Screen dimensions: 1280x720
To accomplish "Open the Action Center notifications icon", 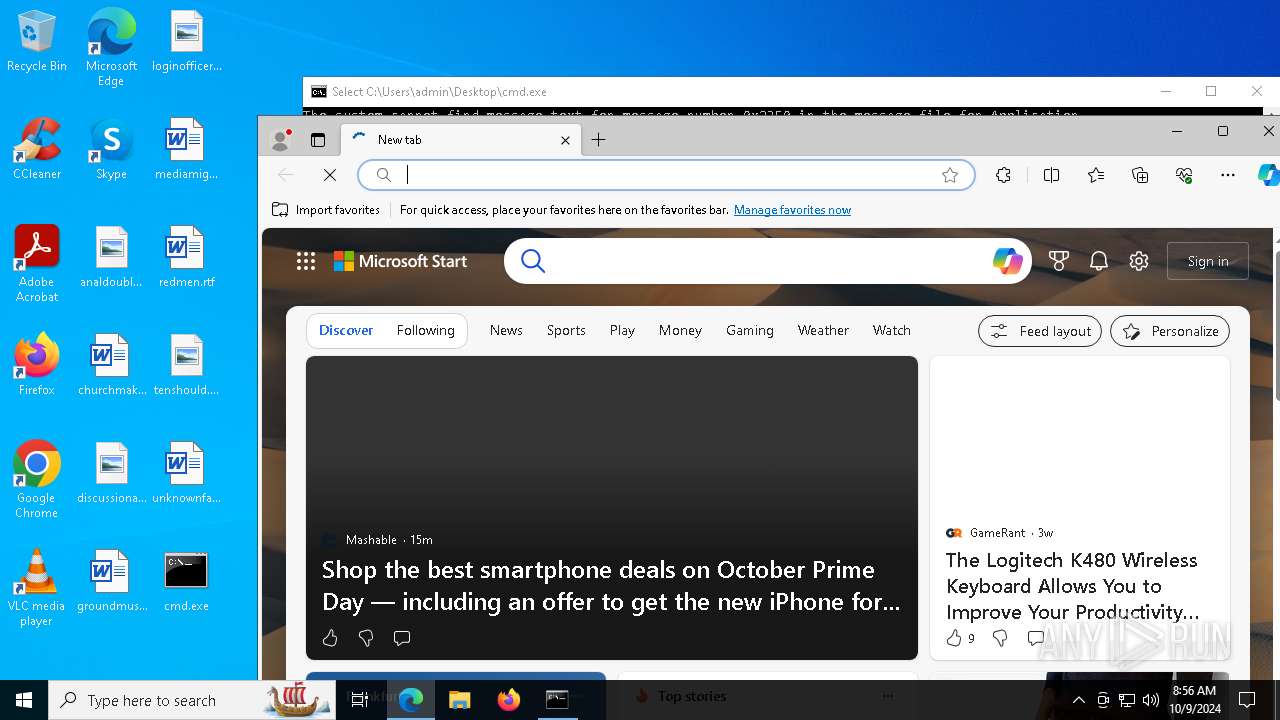I will point(1247,700).
